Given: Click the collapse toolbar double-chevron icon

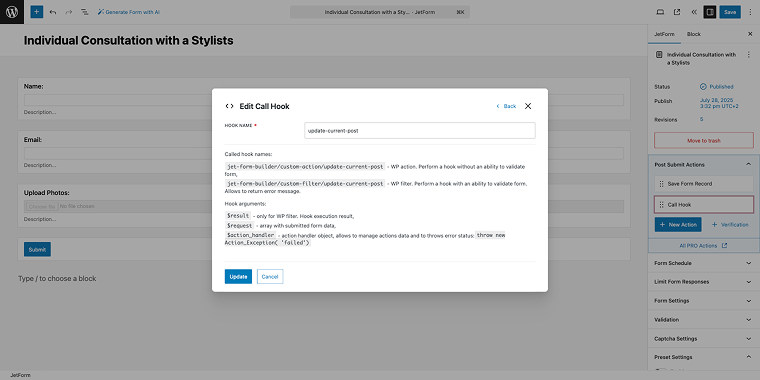Looking at the screenshot, I should (694, 12).
